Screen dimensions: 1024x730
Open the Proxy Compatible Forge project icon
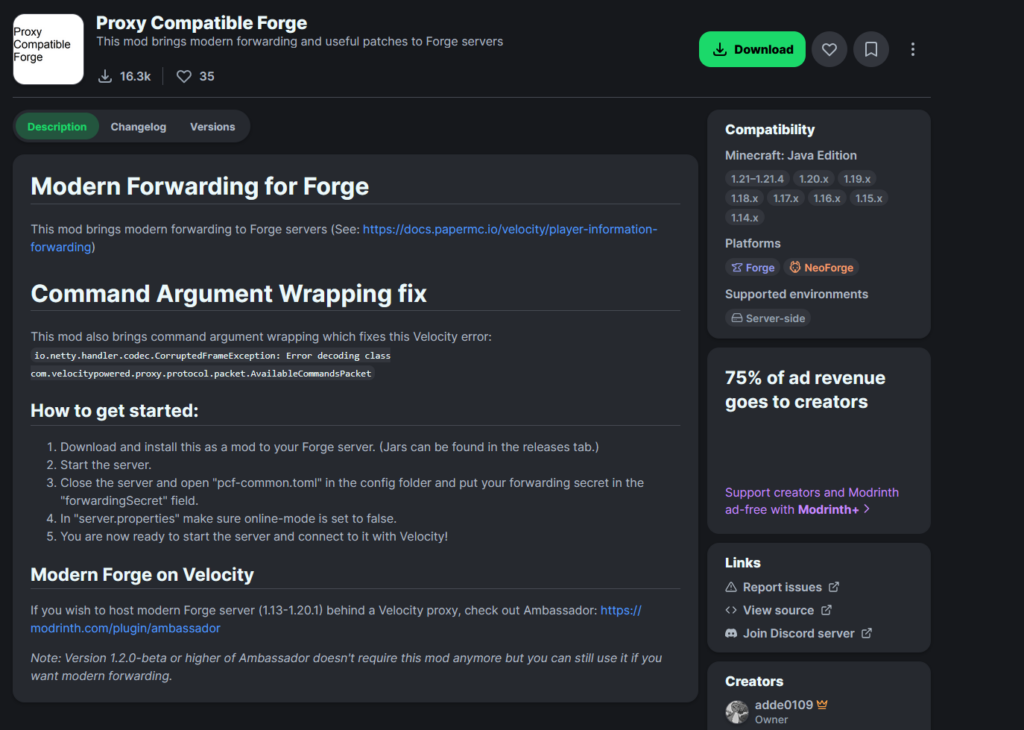coord(48,49)
